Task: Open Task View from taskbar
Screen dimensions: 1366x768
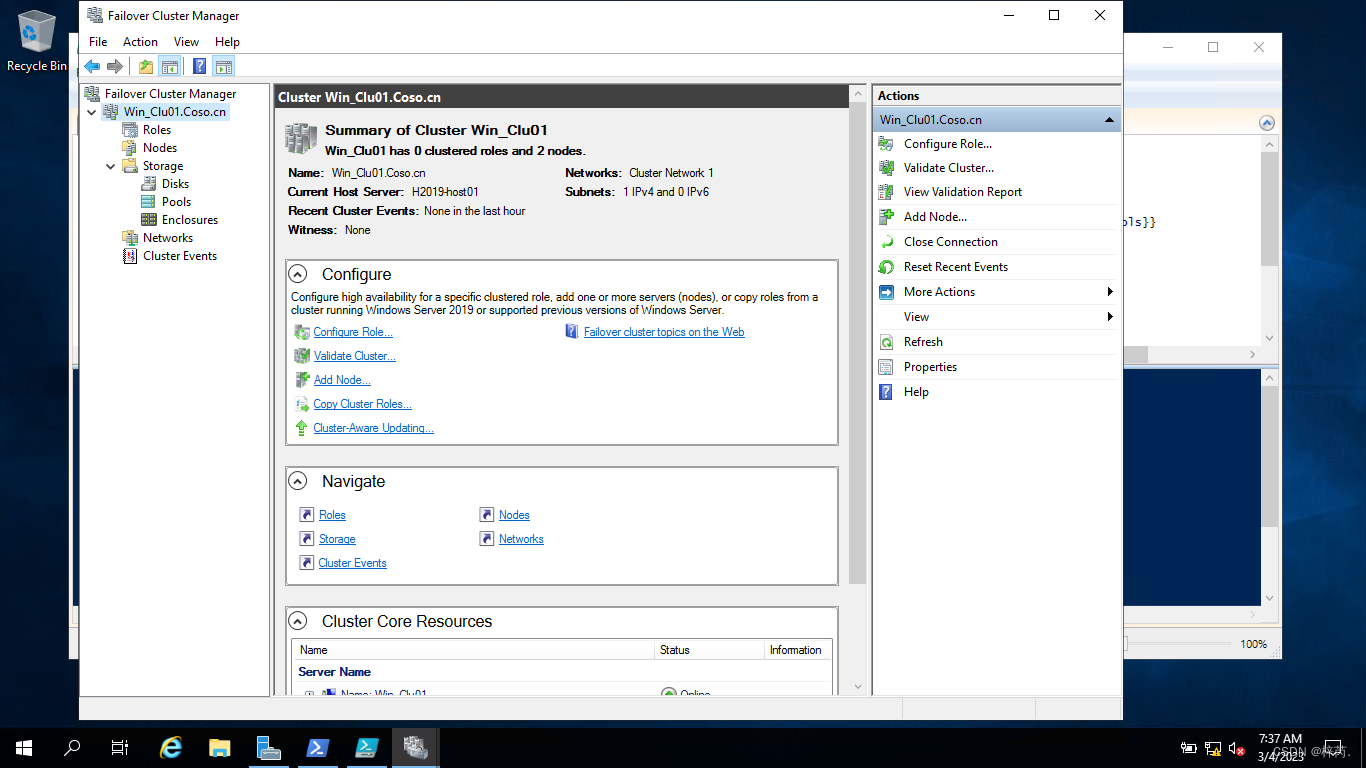Action: pos(120,748)
